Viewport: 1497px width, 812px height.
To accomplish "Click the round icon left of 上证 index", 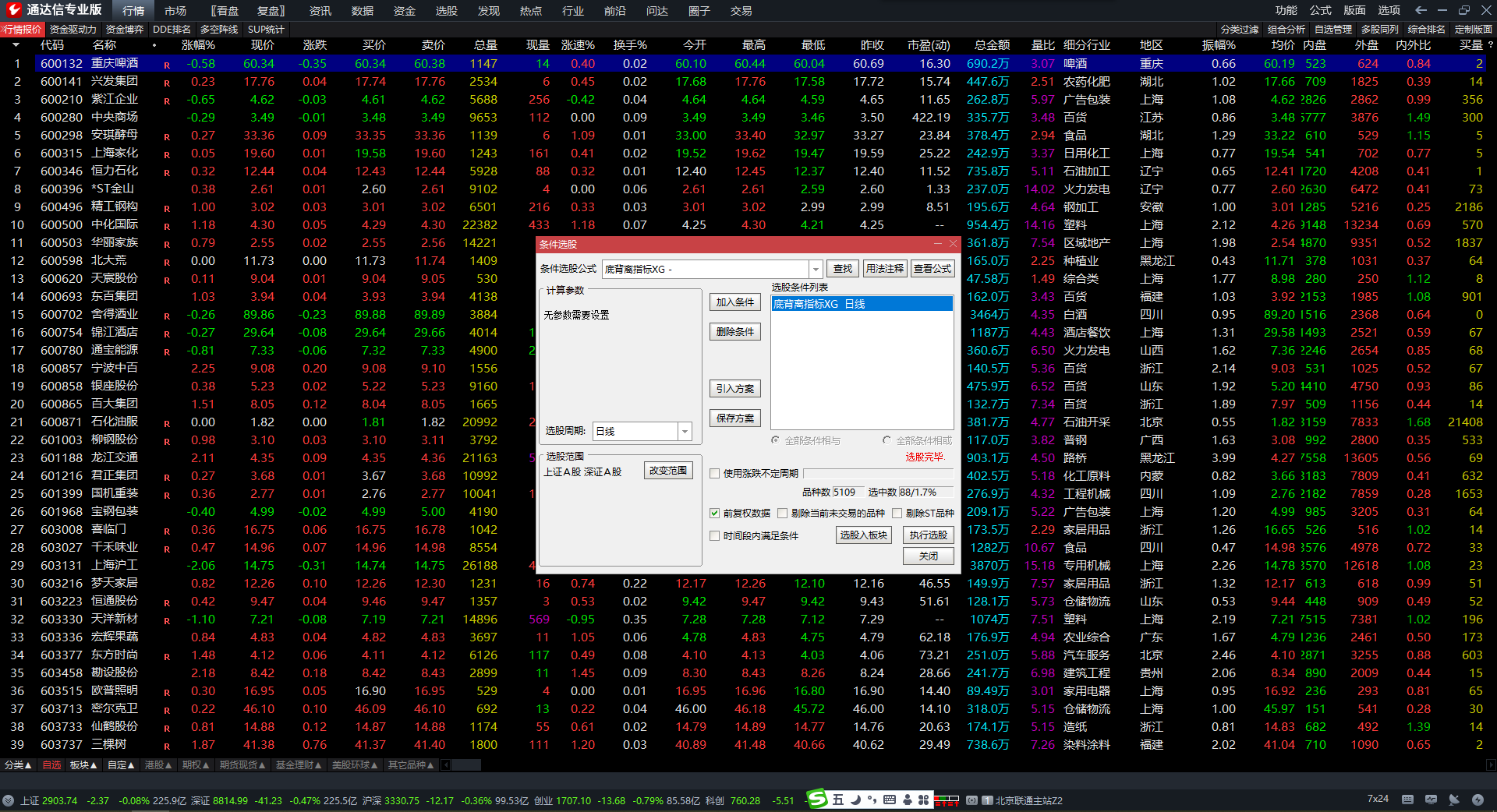I will tap(9, 800).
